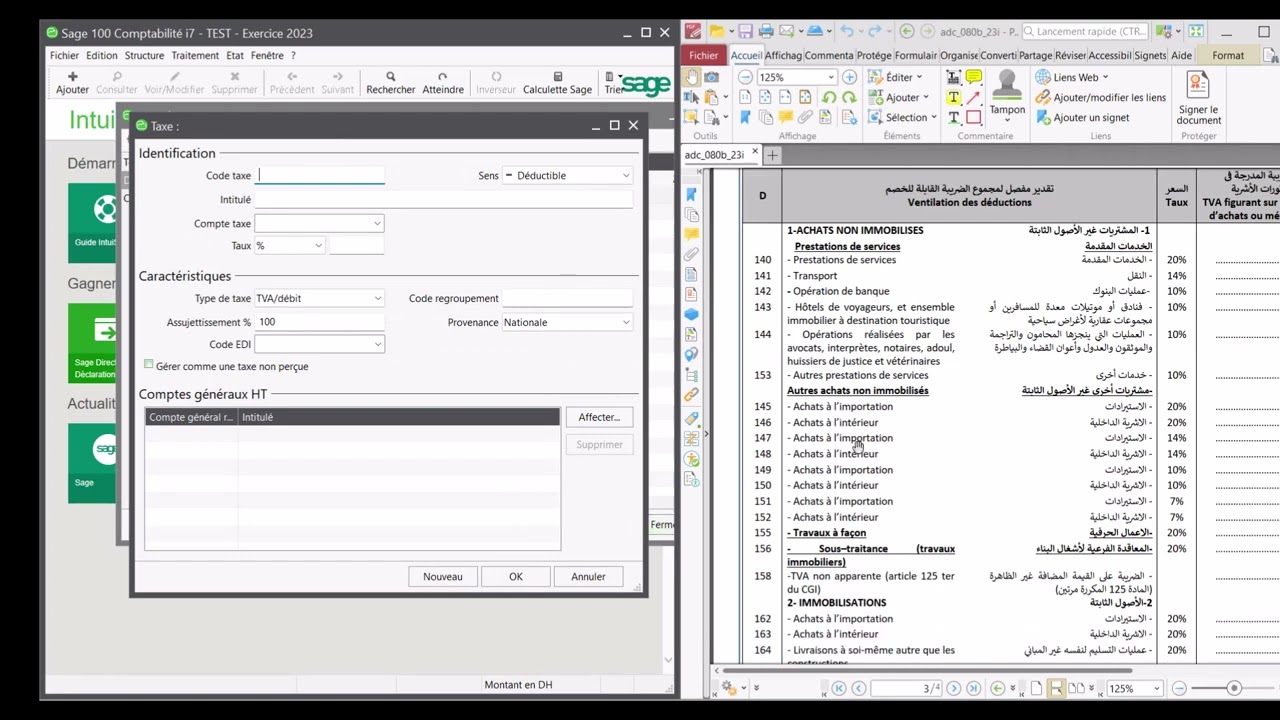1280x720 pixels.
Task: Click Ajouter in the Sage toolbar
Action: coord(72,82)
